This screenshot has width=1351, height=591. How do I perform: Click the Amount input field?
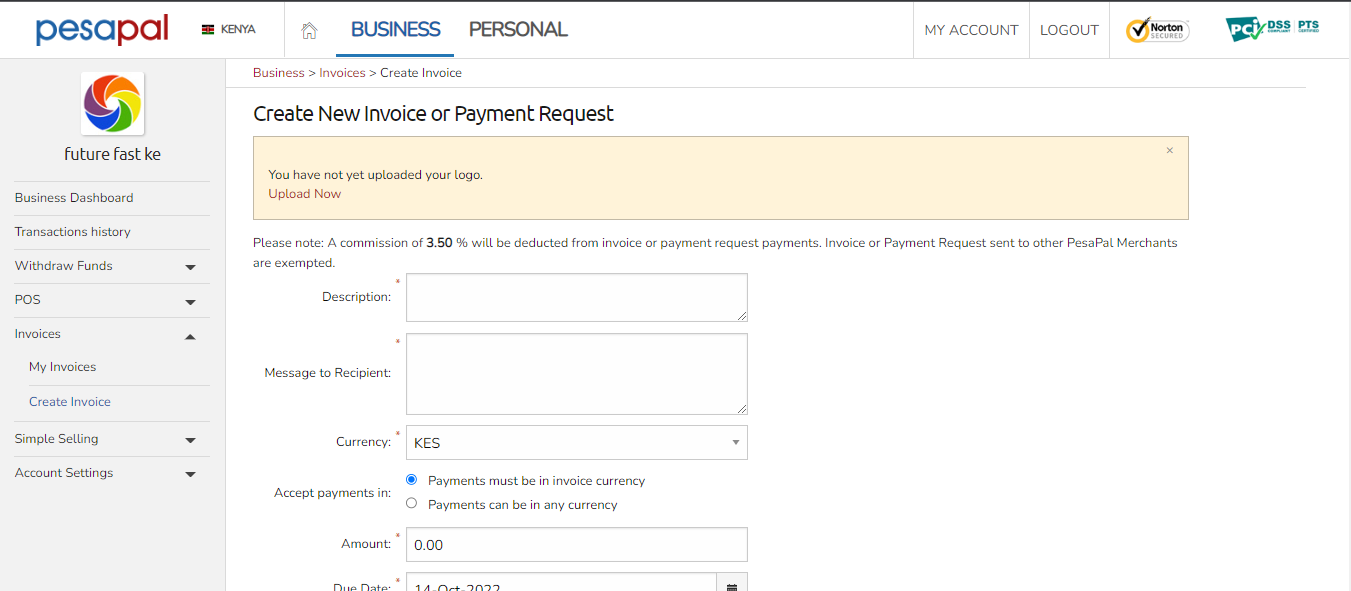[577, 545]
